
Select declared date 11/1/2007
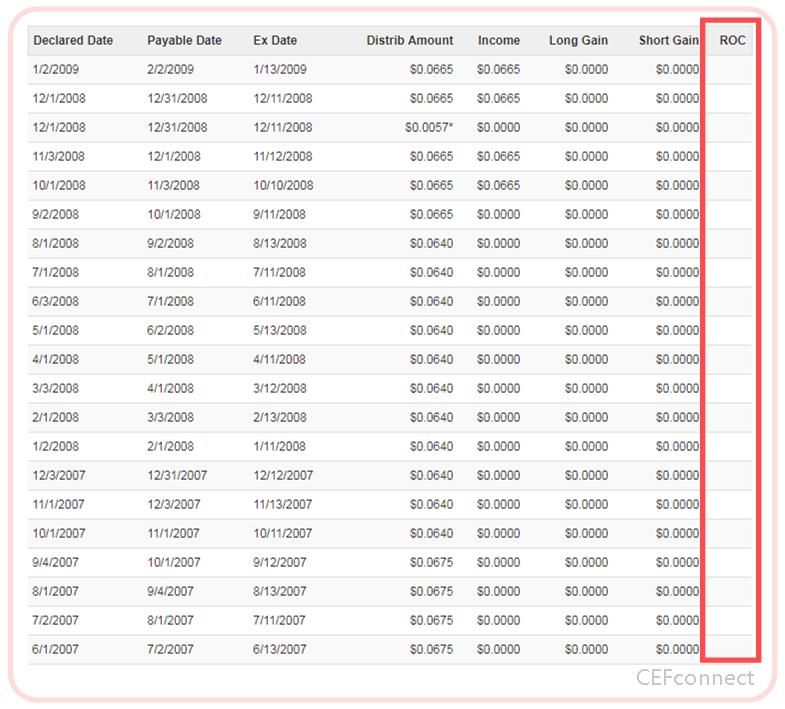[x=59, y=505]
